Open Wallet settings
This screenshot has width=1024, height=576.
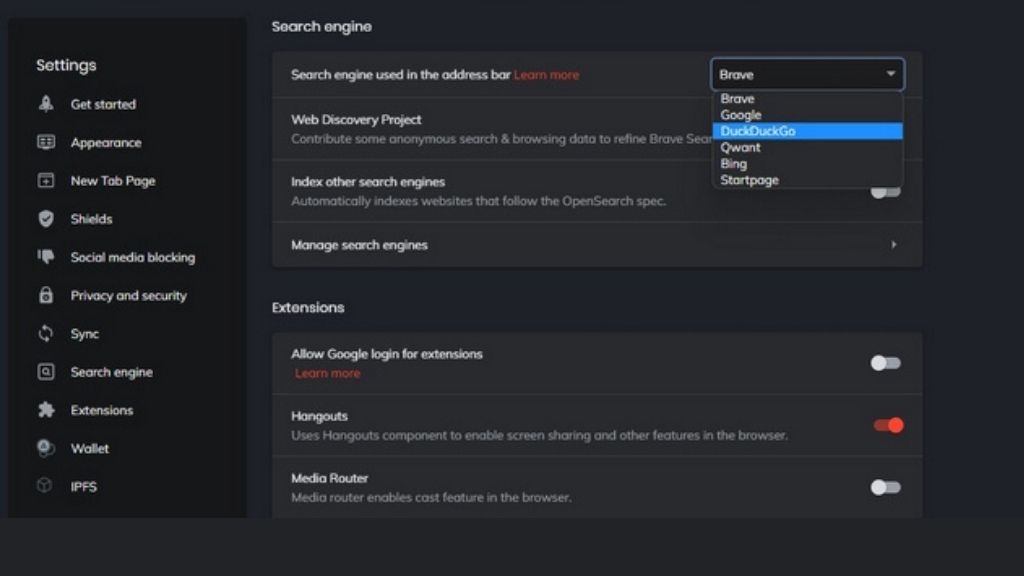90,449
